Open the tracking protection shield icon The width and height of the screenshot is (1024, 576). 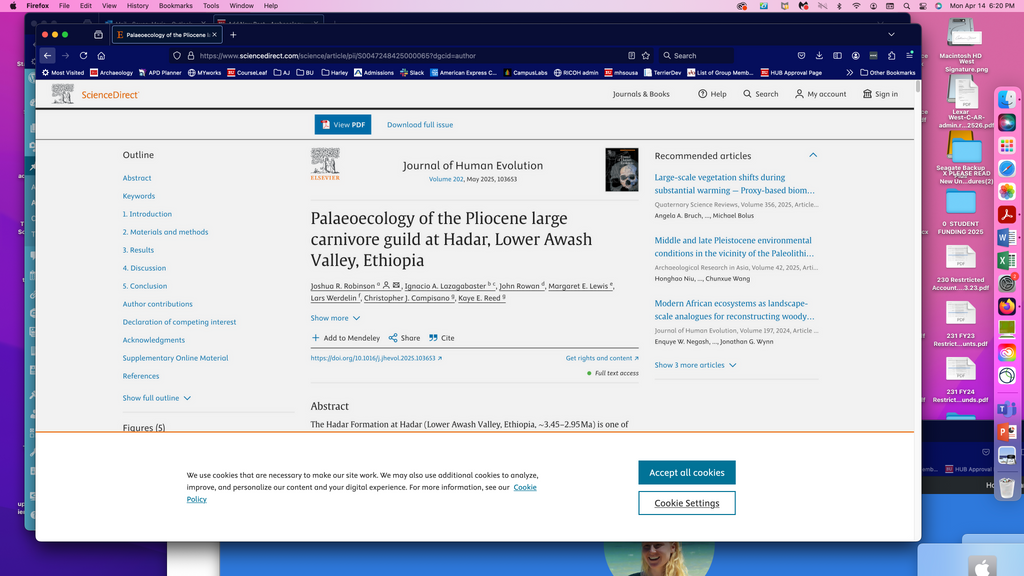pos(177,56)
